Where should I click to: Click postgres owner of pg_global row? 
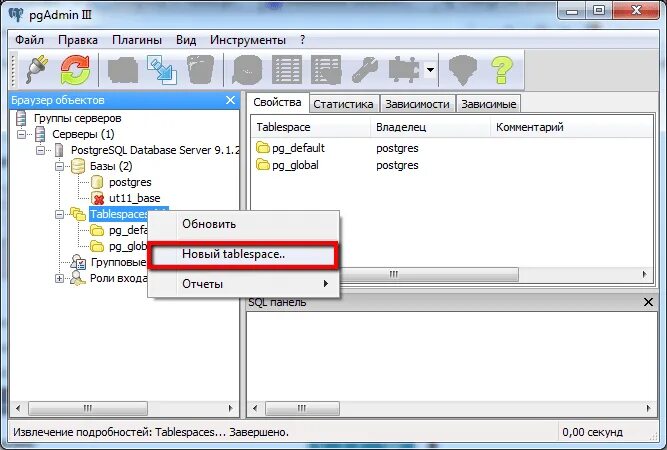pos(397,165)
